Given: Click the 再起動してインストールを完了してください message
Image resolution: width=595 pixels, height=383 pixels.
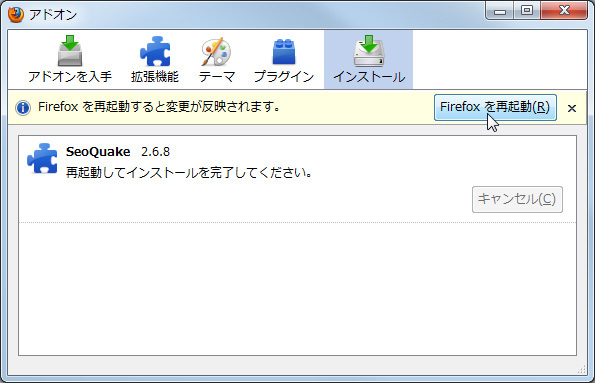Looking at the screenshot, I should 189,173.
